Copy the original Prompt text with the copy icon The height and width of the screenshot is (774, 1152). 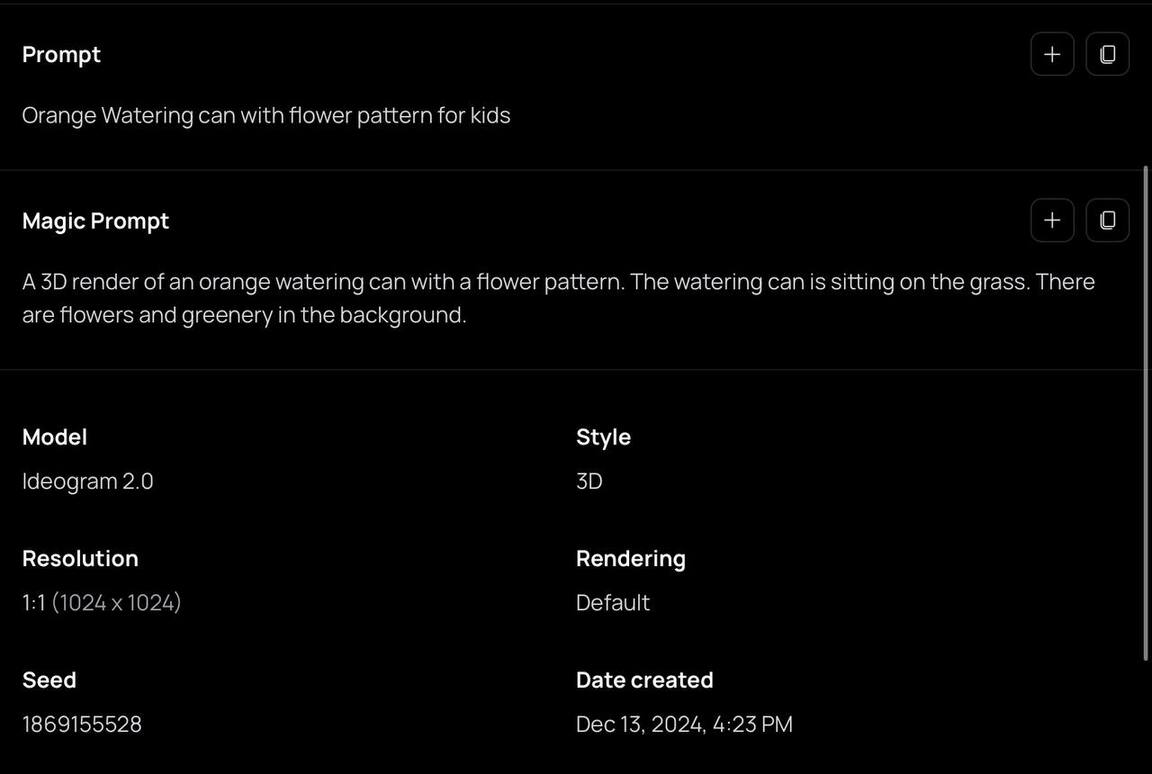pyautogui.click(x=1107, y=54)
